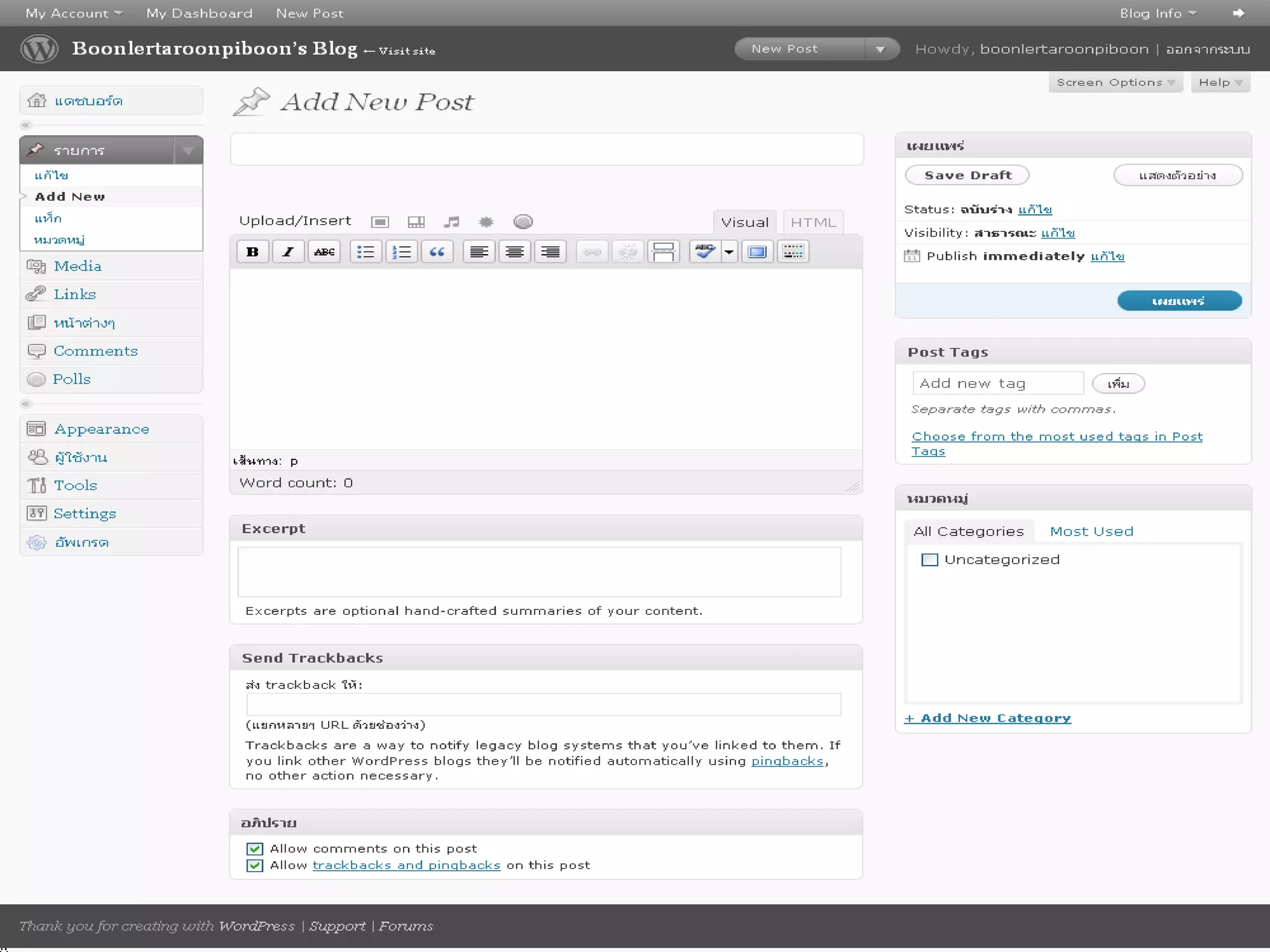
Task: Disable Allow trackbacks and pingbacks checkbox
Action: tap(255, 865)
